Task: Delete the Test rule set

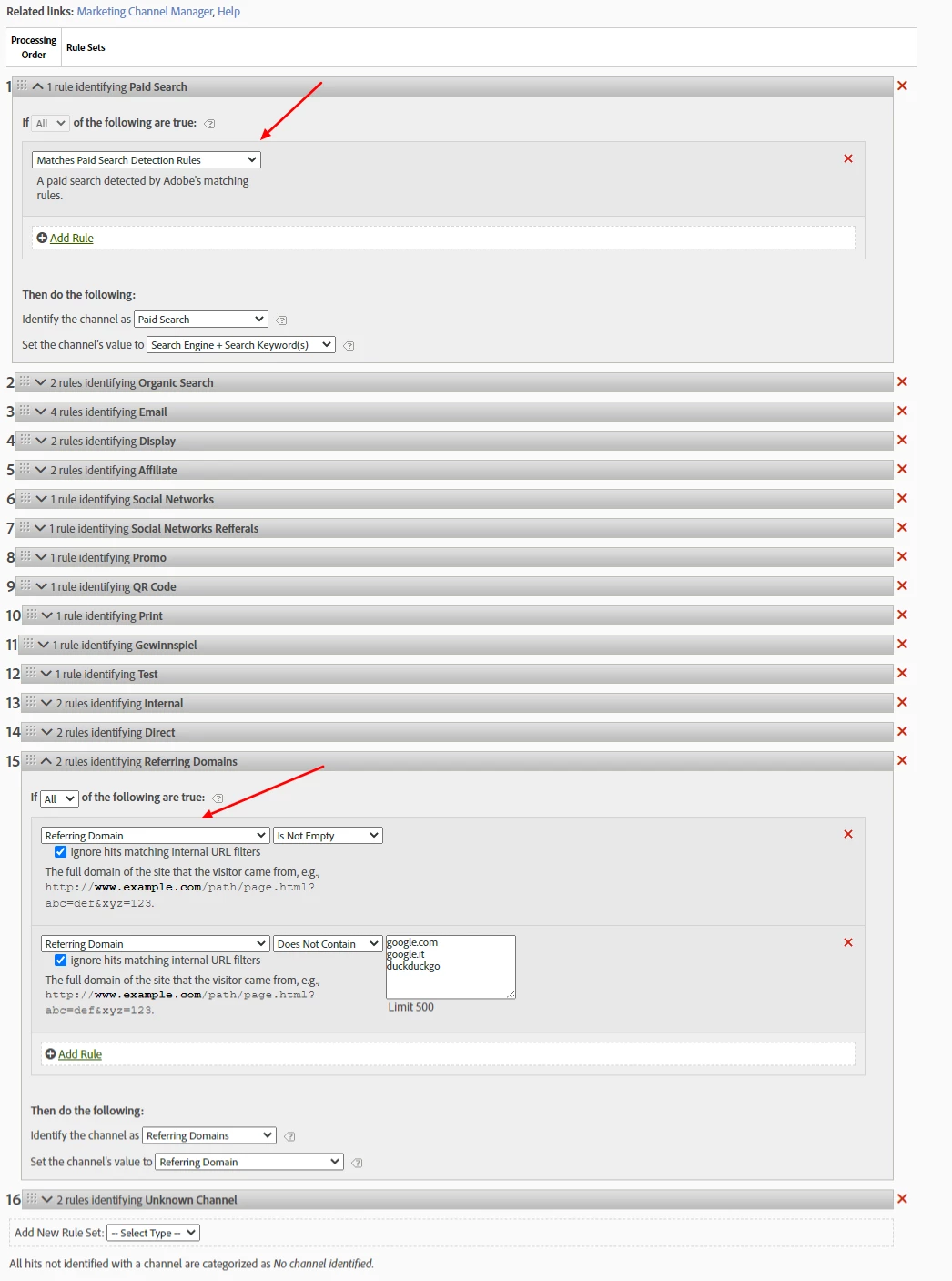Action: point(902,673)
